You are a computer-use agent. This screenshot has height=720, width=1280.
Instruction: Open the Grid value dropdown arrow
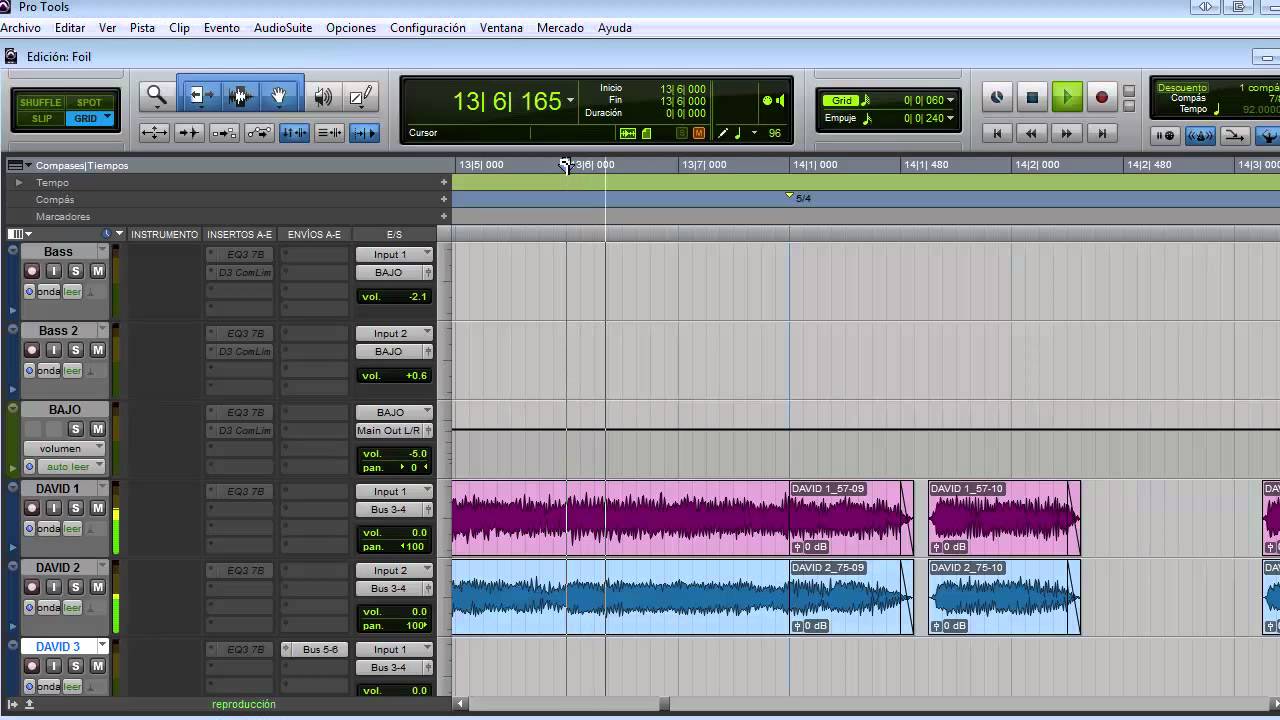tap(950, 100)
